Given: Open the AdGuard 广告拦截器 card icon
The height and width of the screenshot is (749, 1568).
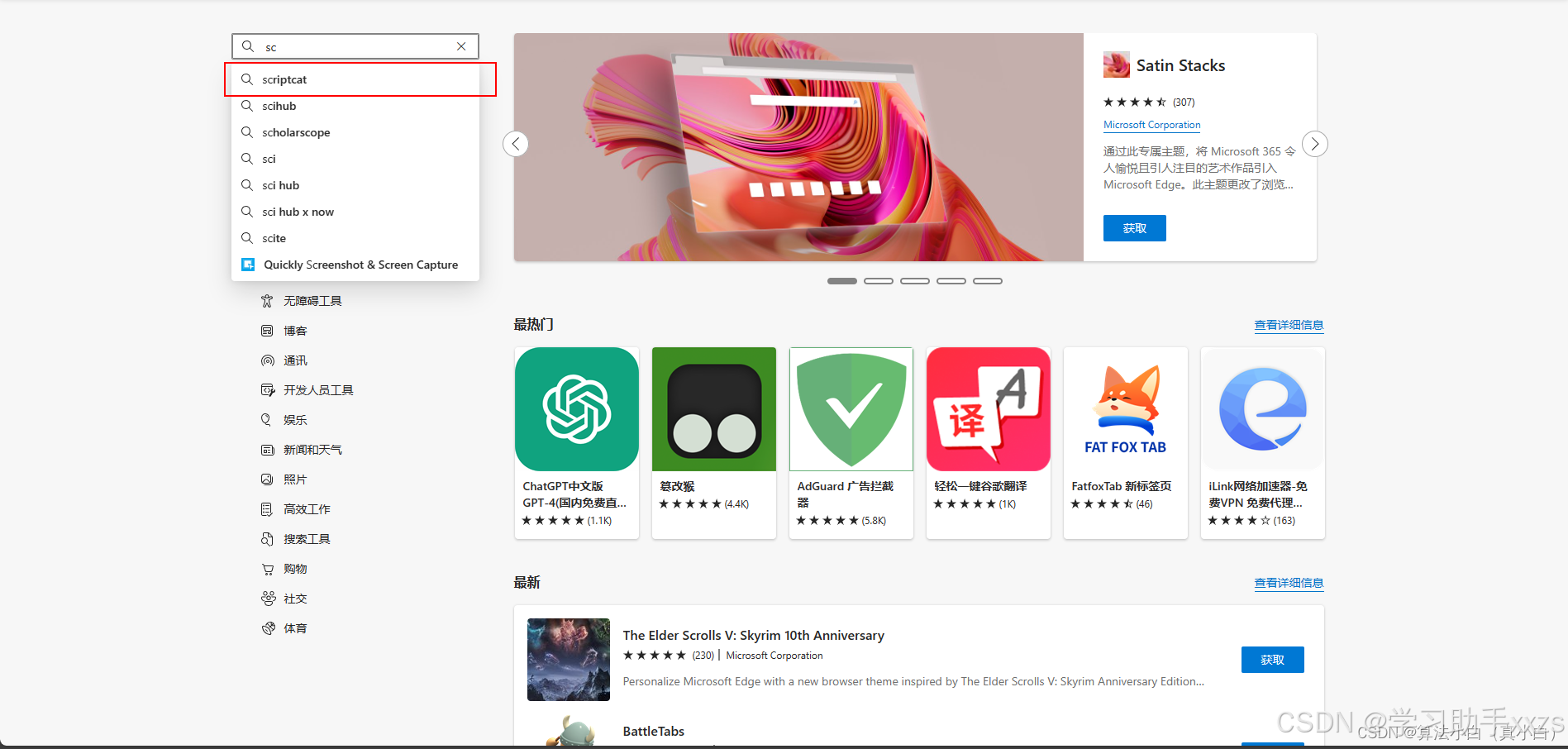Looking at the screenshot, I should 851,409.
